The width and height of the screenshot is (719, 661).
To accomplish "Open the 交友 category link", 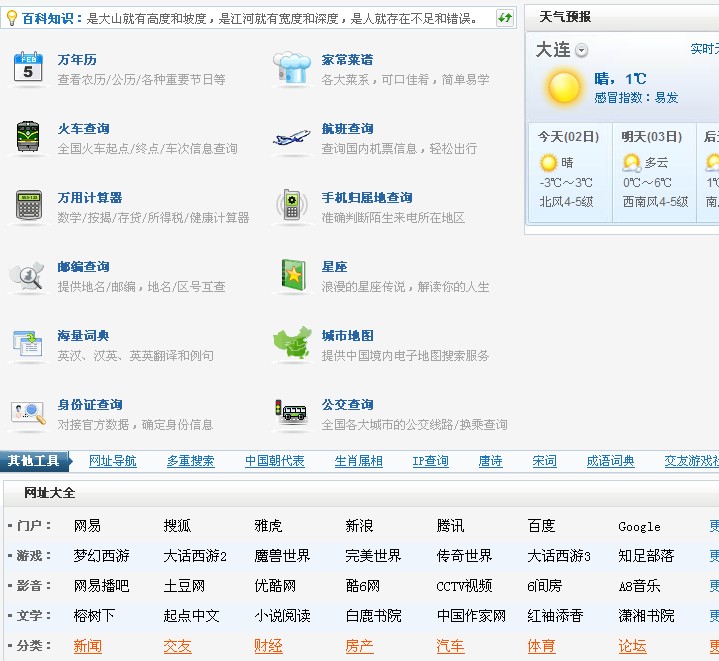I will pos(177,646).
